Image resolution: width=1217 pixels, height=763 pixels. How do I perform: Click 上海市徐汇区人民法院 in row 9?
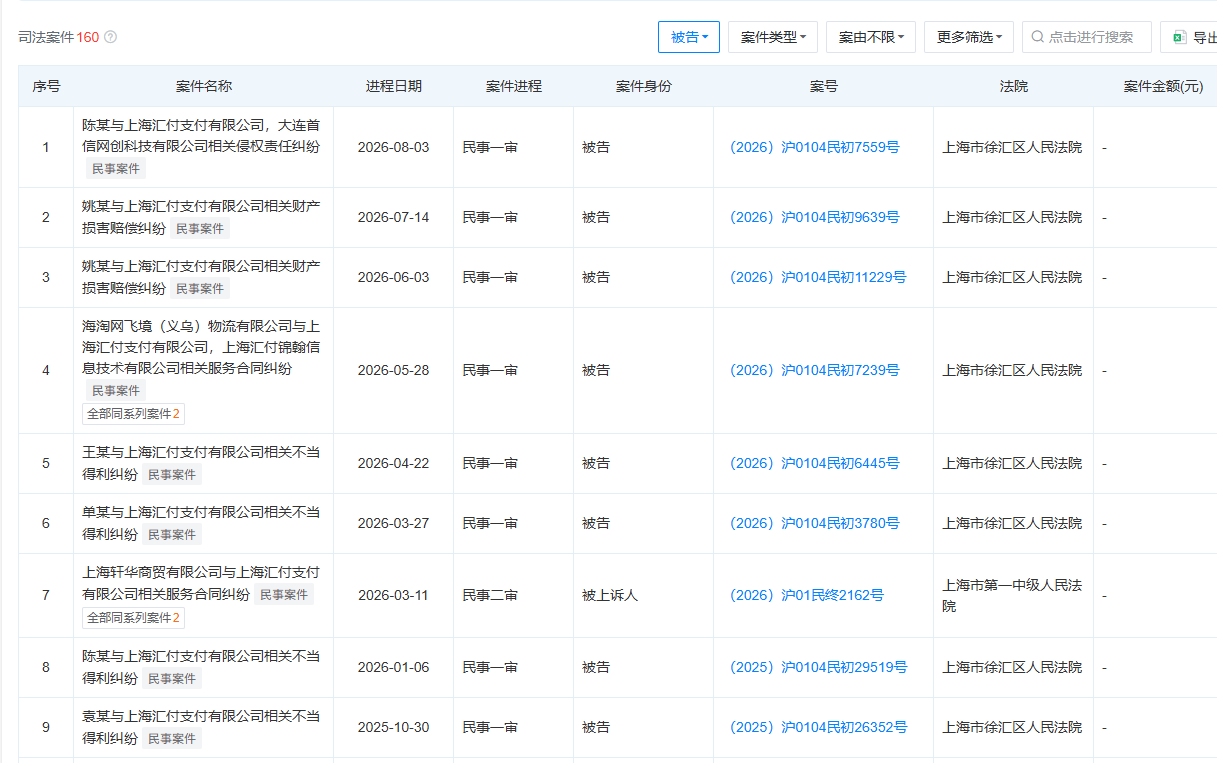coord(1012,727)
